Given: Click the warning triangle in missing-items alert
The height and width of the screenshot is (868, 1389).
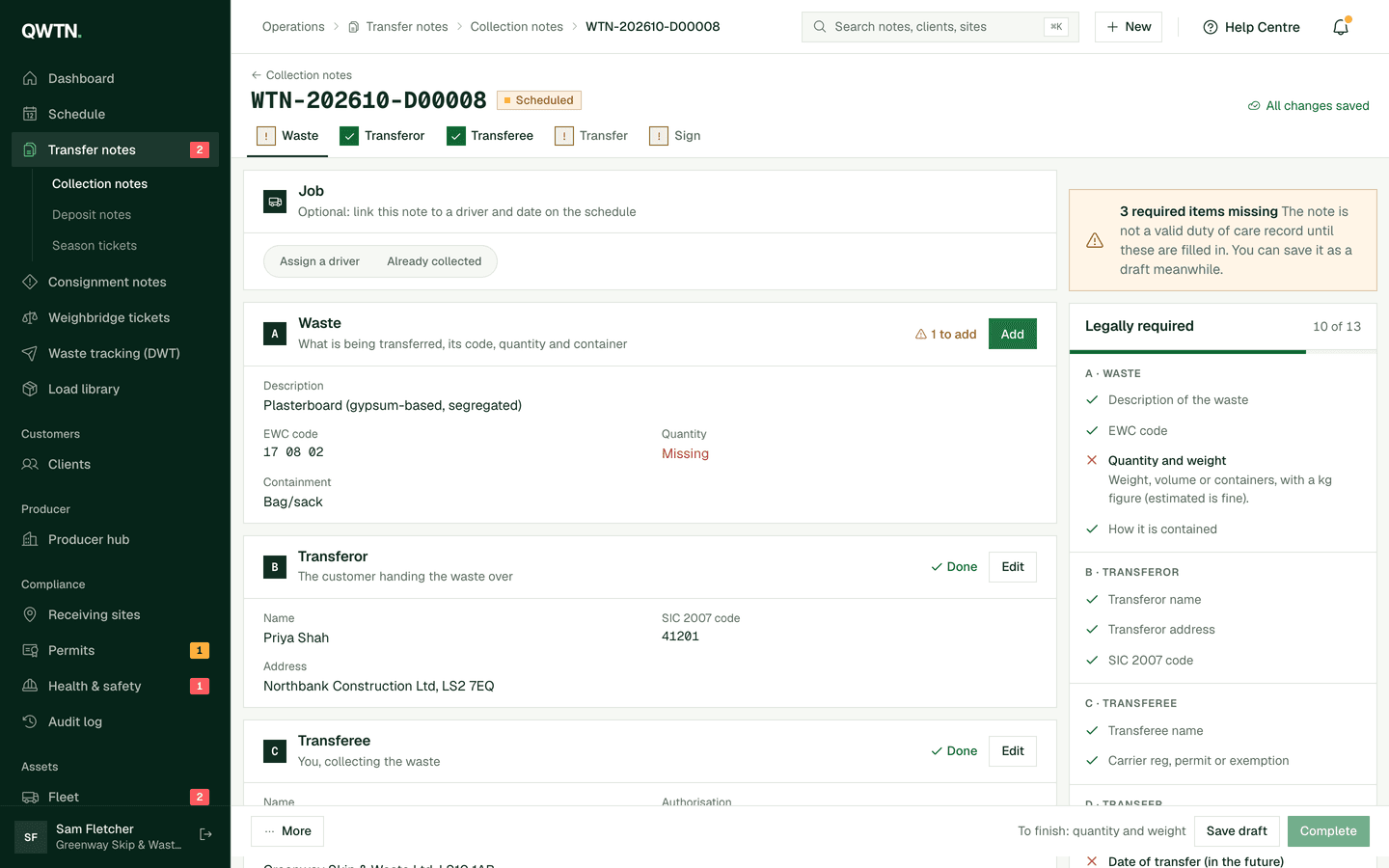Looking at the screenshot, I should [1095, 240].
